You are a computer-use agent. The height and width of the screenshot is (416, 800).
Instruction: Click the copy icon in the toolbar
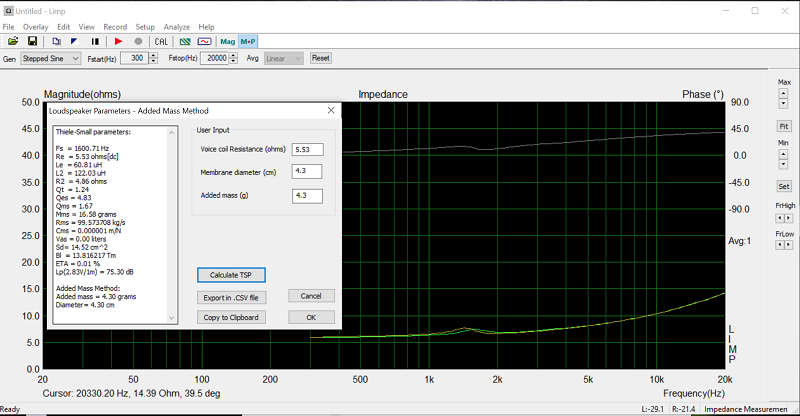pyautogui.click(x=56, y=41)
